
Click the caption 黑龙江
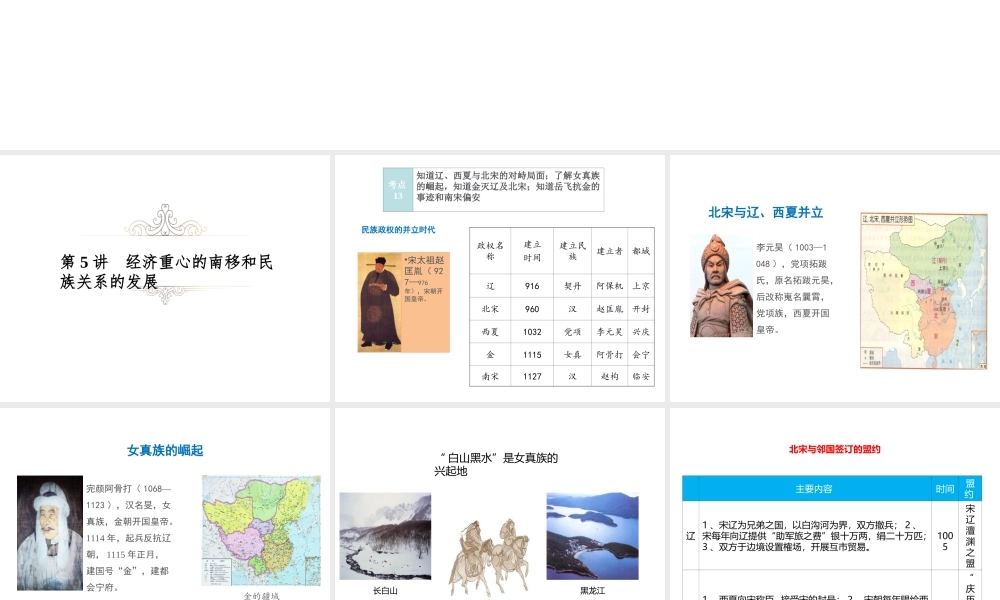(592, 590)
